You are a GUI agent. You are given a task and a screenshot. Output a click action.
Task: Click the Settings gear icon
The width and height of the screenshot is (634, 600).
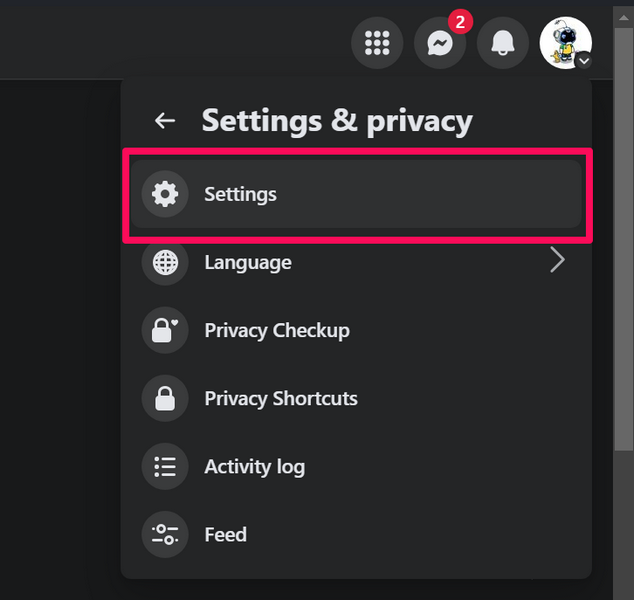click(165, 194)
